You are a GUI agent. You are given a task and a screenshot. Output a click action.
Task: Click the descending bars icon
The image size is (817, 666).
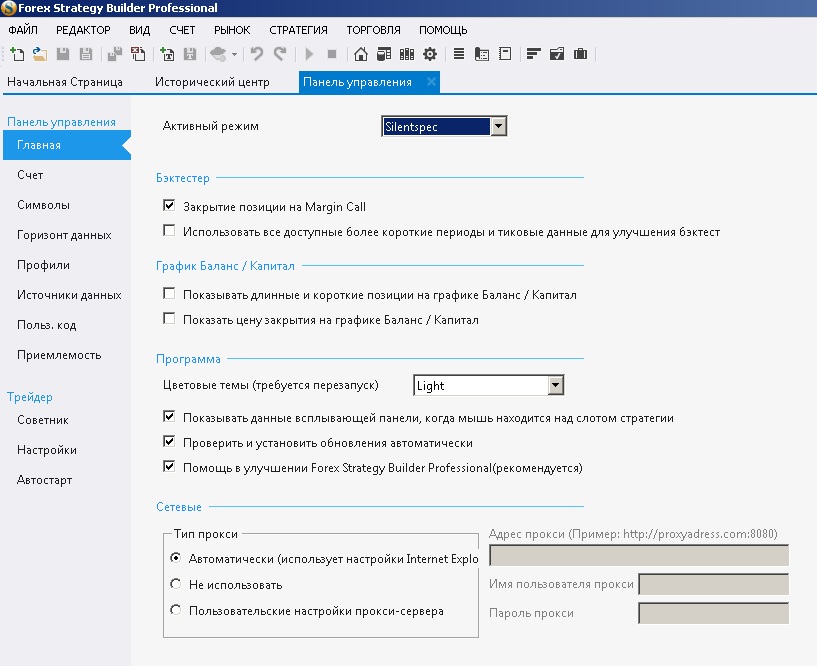tap(534, 54)
